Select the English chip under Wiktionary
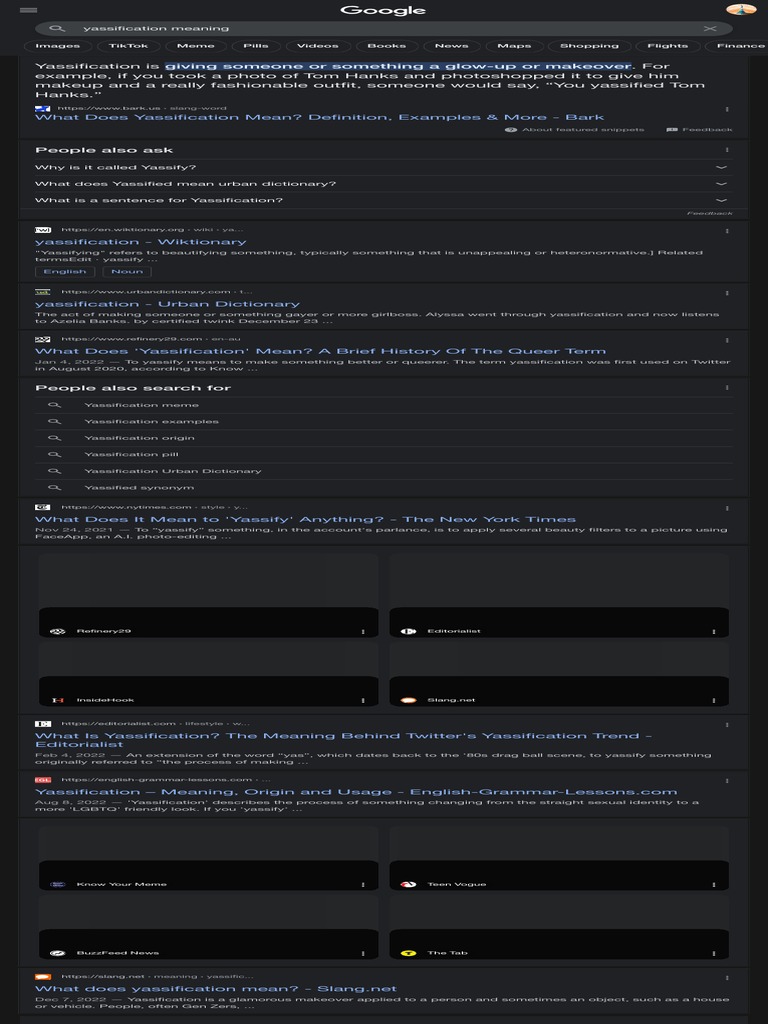The image size is (768, 1024). [x=65, y=272]
